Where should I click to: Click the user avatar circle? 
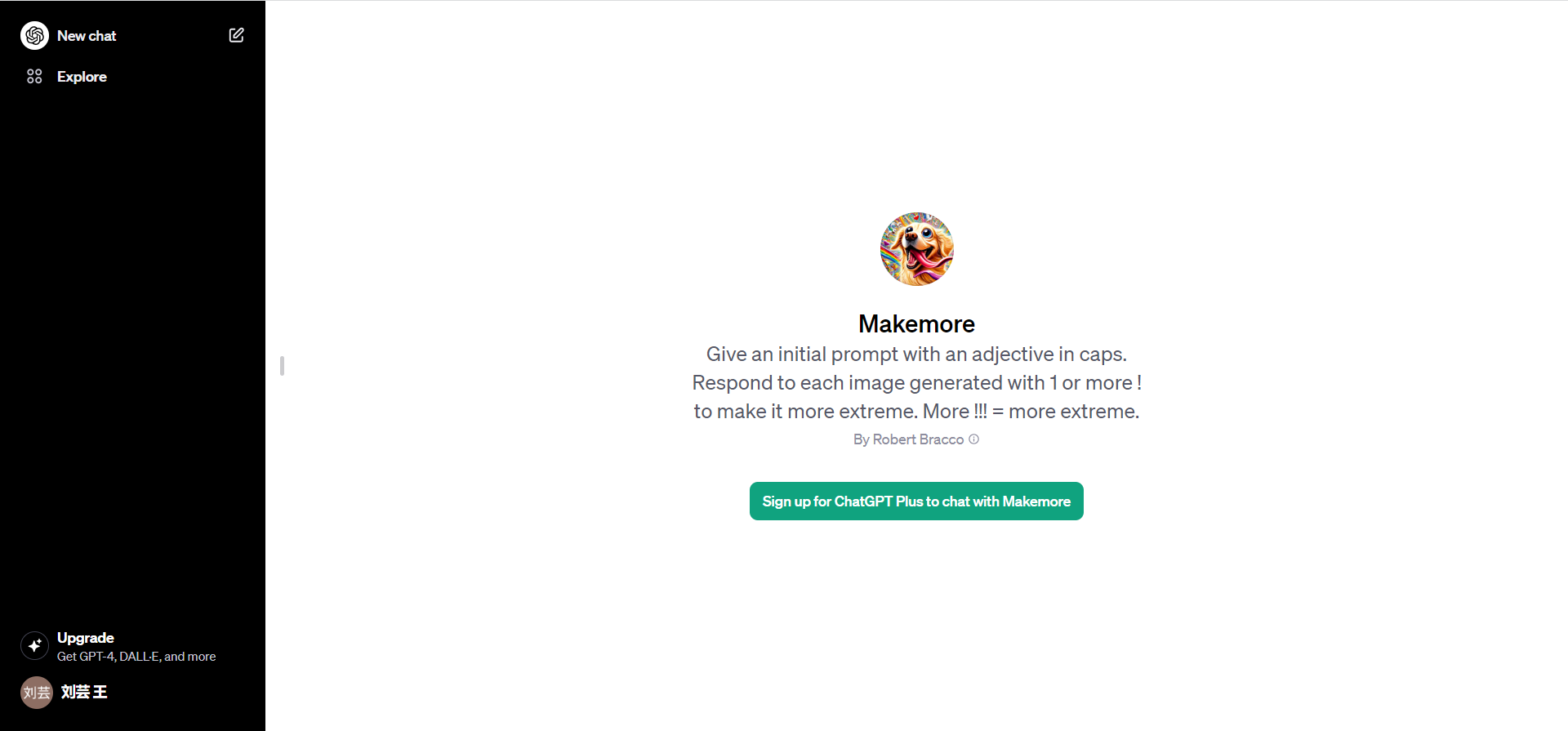tap(37, 693)
